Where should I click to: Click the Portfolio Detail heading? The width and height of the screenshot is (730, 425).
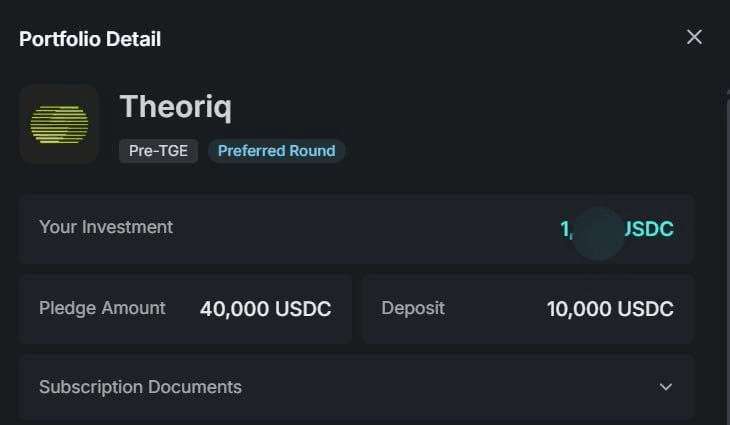90,39
